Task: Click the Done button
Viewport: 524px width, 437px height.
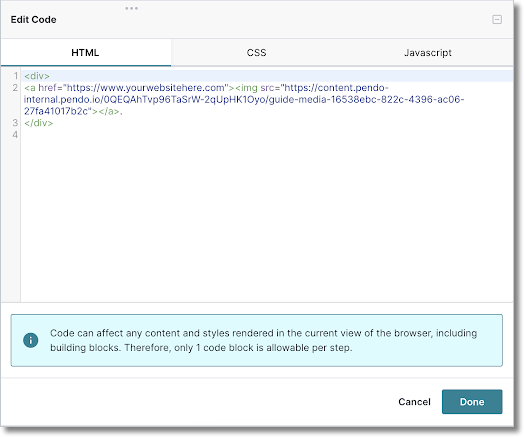Action: coord(472,402)
